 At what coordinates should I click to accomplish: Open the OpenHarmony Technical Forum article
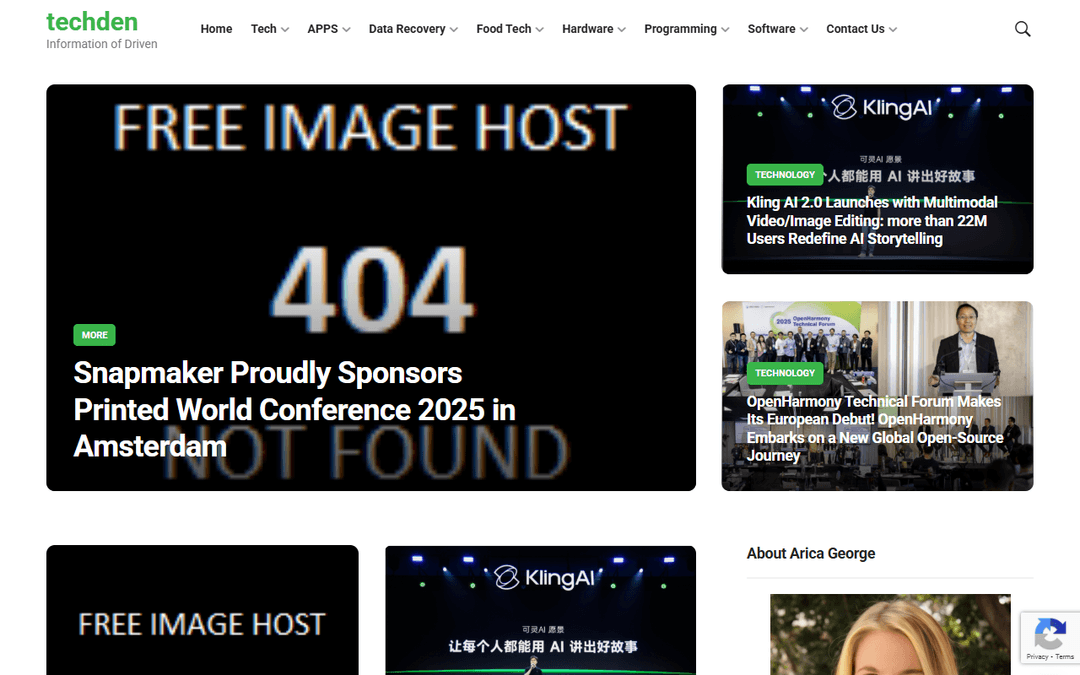pyautogui.click(x=875, y=428)
